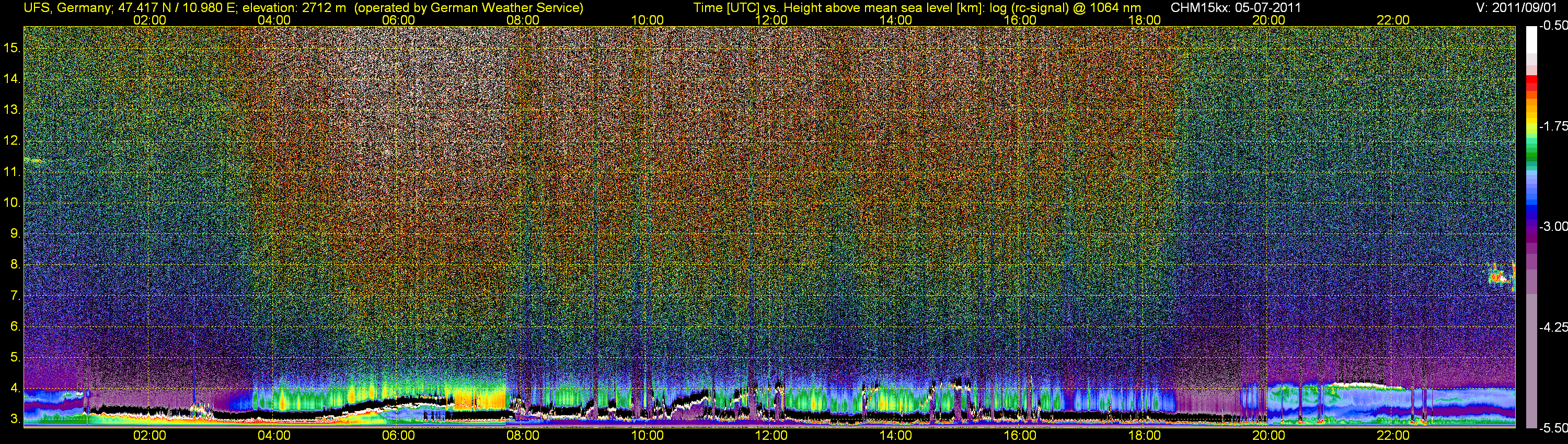The width and height of the screenshot is (1568, 444).
Task: Select the -3.00 color scale label
Action: point(1553,226)
